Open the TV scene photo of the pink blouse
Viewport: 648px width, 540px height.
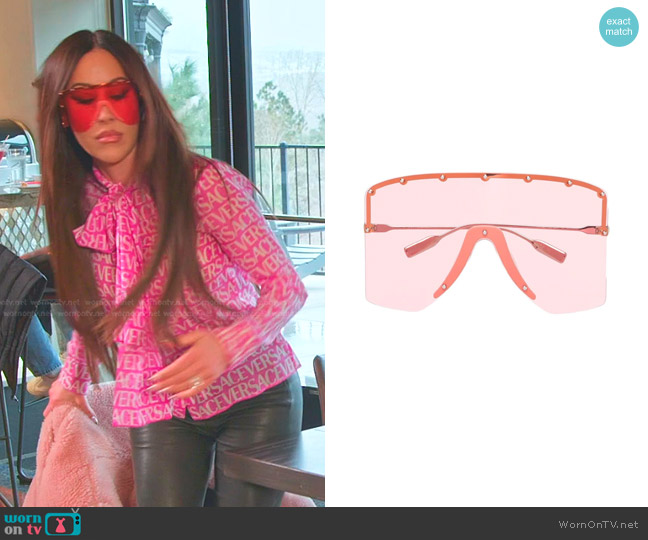pos(162,253)
